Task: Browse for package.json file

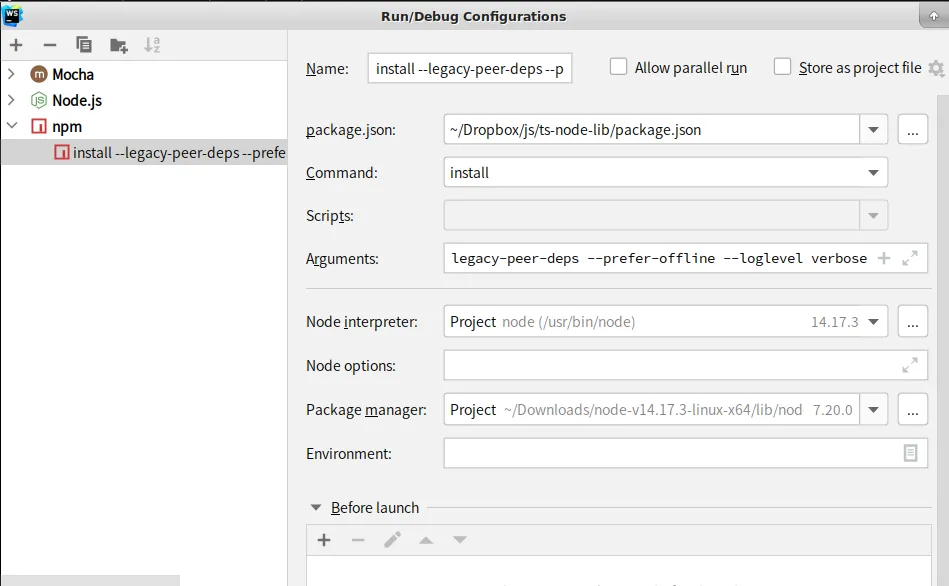Action: [912, 129]
